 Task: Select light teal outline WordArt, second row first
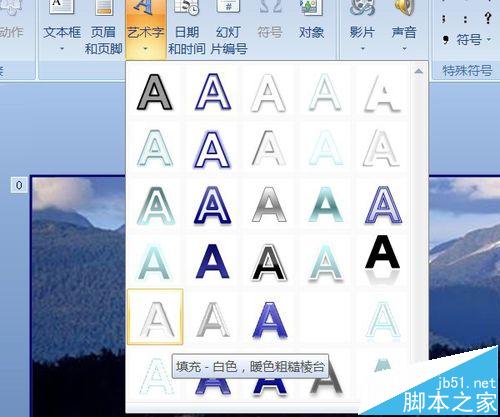(x=154, y=148)
